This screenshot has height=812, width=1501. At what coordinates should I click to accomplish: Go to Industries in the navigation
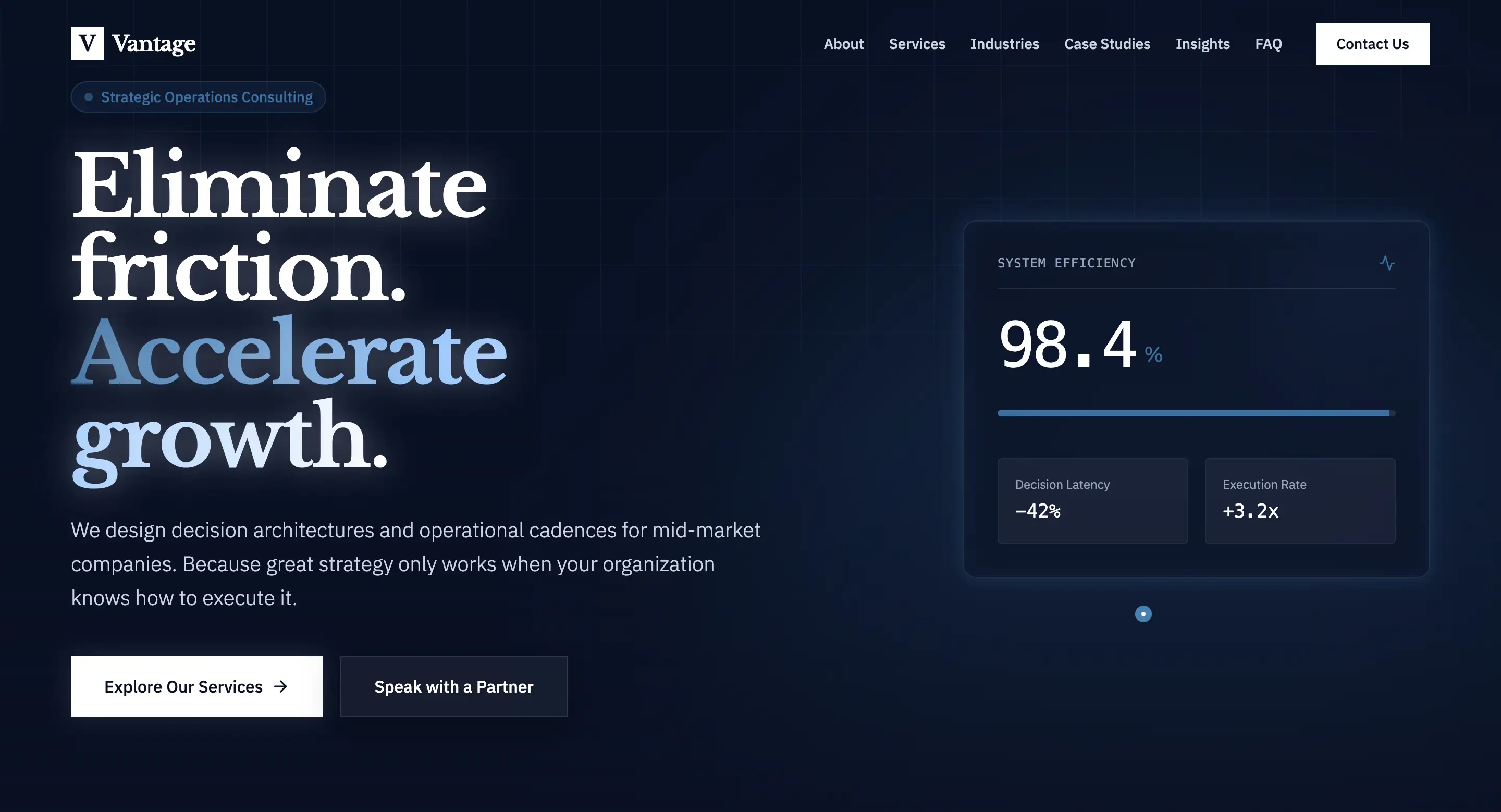point(1004,44)
